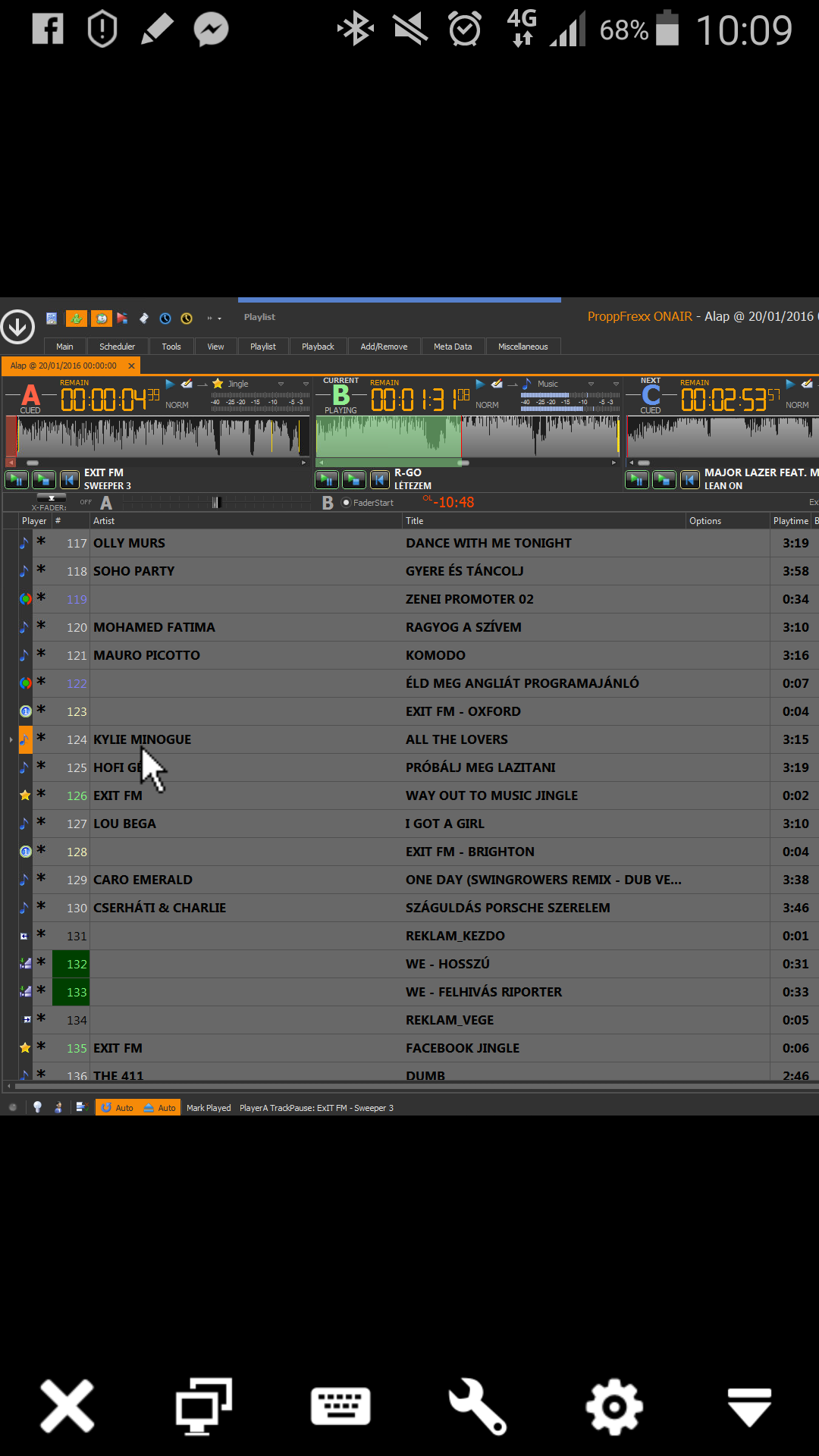Toggle the orange refresh-face toolbar icon

click(101, 318)
